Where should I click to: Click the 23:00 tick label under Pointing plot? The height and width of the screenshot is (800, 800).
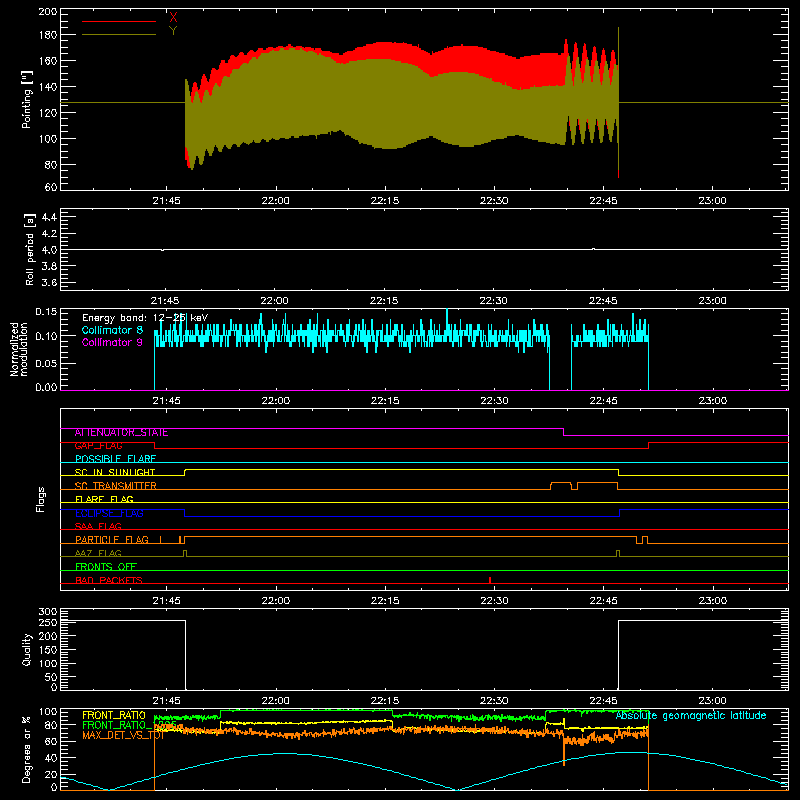click(x=712, y=201)
